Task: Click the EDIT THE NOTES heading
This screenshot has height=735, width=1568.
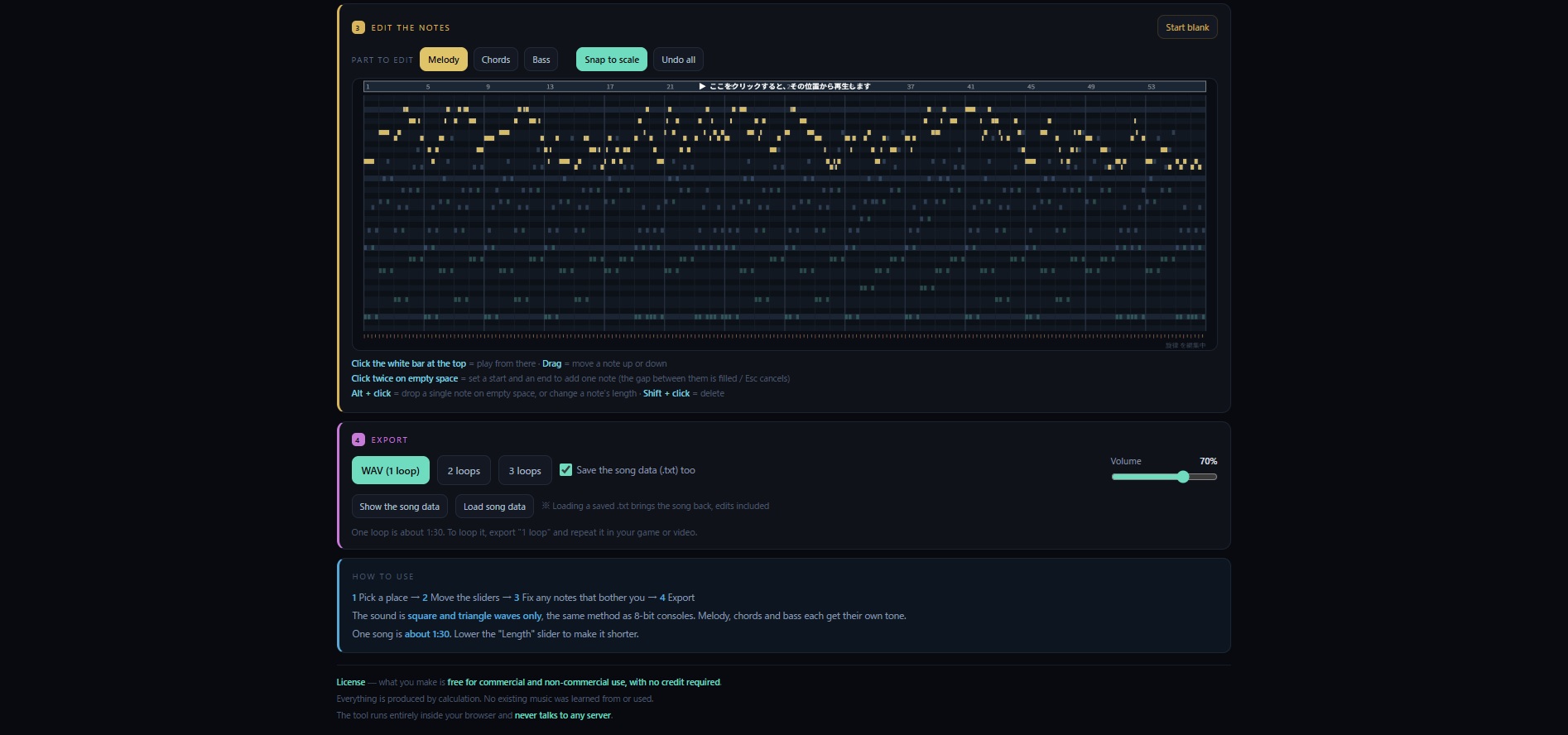Action: pos(411,28)
